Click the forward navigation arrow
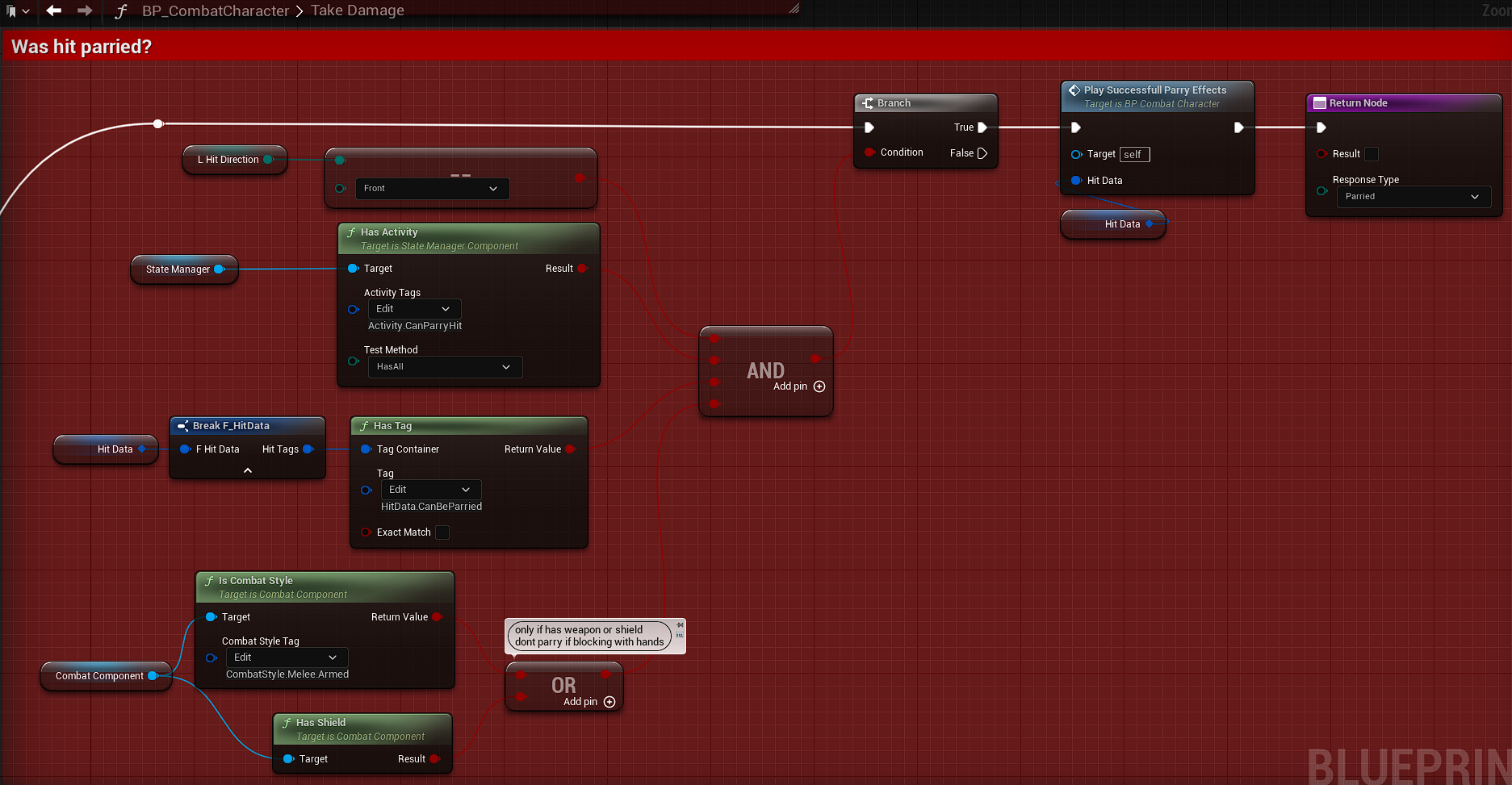 click(x=85, y=10)
